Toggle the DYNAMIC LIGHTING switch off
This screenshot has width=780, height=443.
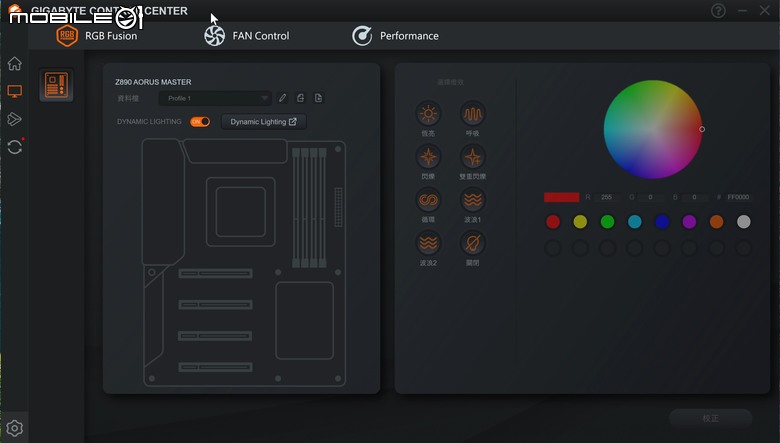(x=200, y=122)
